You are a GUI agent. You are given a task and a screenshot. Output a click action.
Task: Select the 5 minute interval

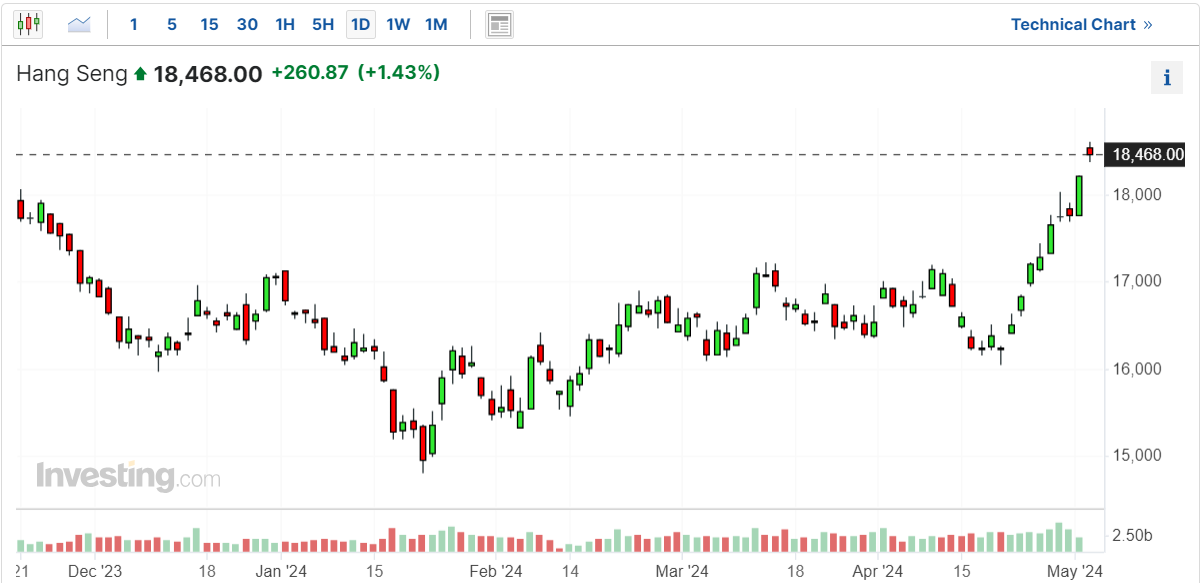click(x=171, y=24)
